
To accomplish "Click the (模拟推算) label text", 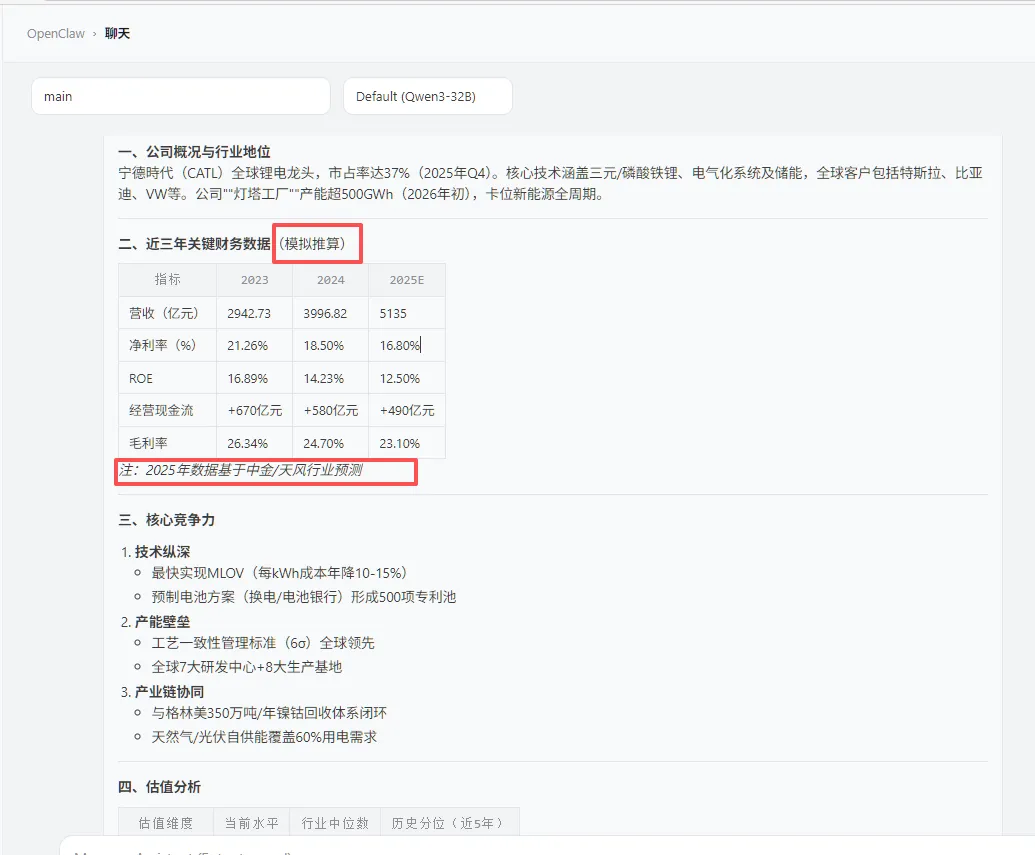I will [x=312, y=244].
